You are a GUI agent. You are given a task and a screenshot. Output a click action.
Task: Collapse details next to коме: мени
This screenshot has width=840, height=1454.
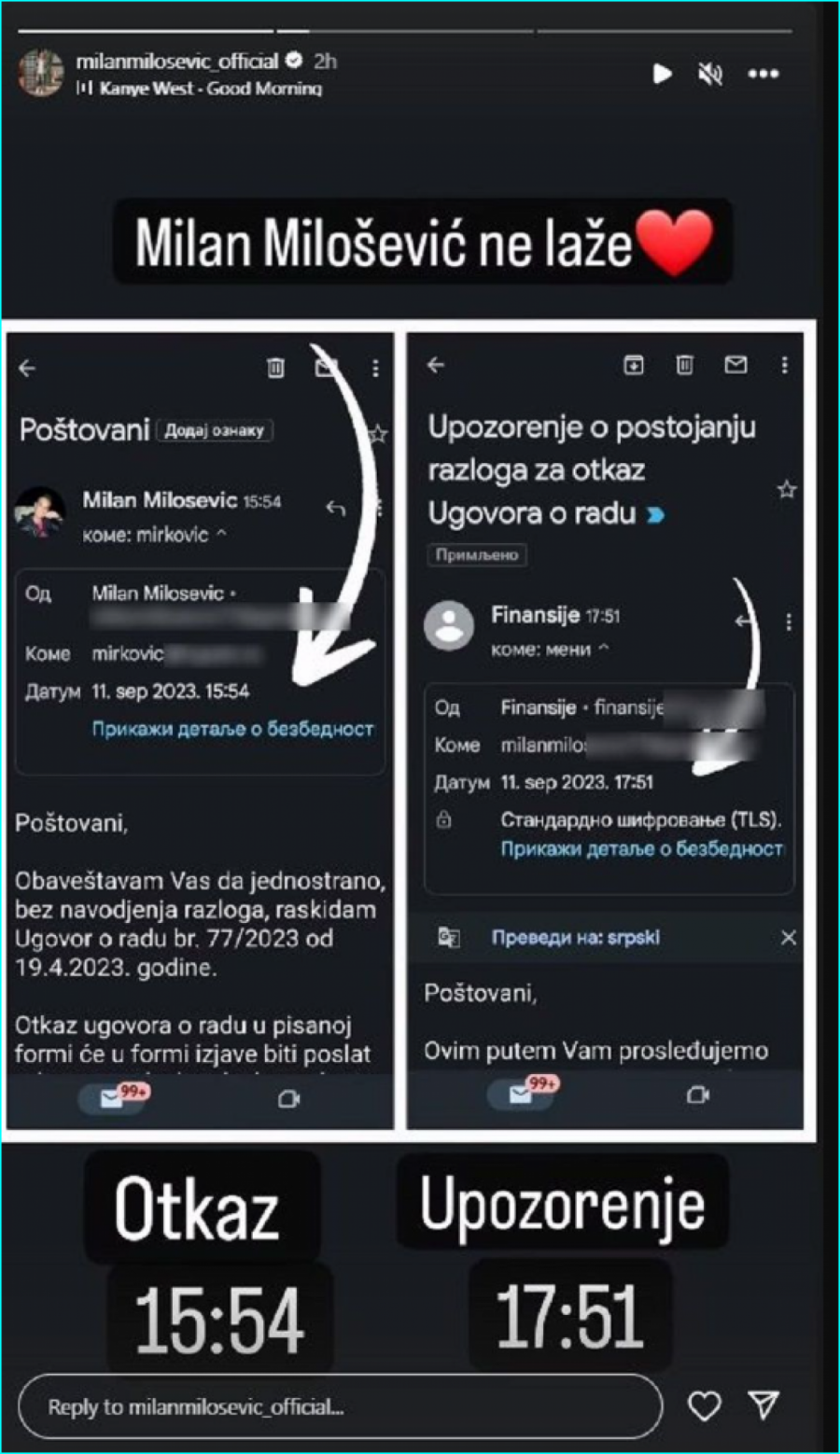point(603,648)
